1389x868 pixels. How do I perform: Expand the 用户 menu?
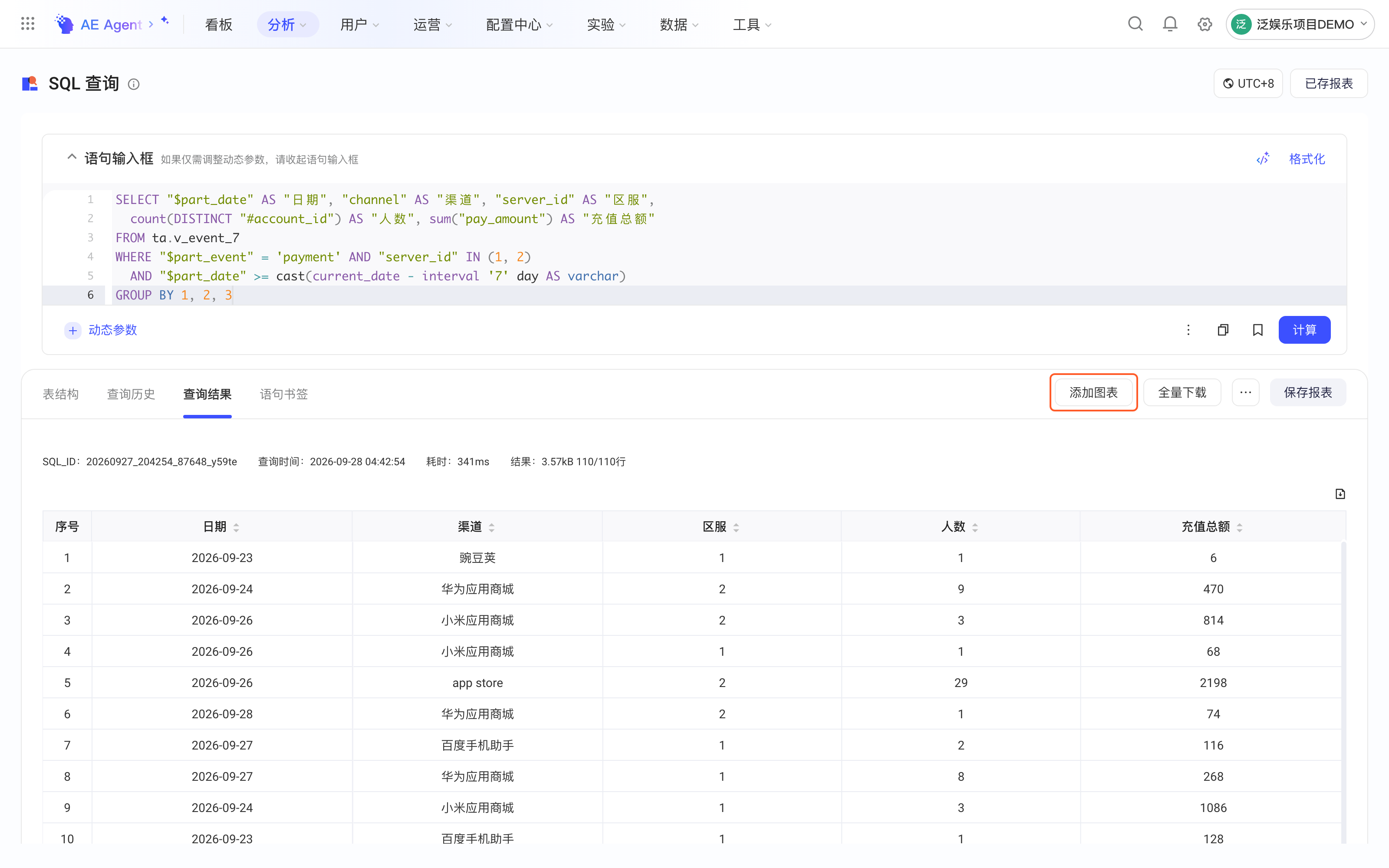359,24
